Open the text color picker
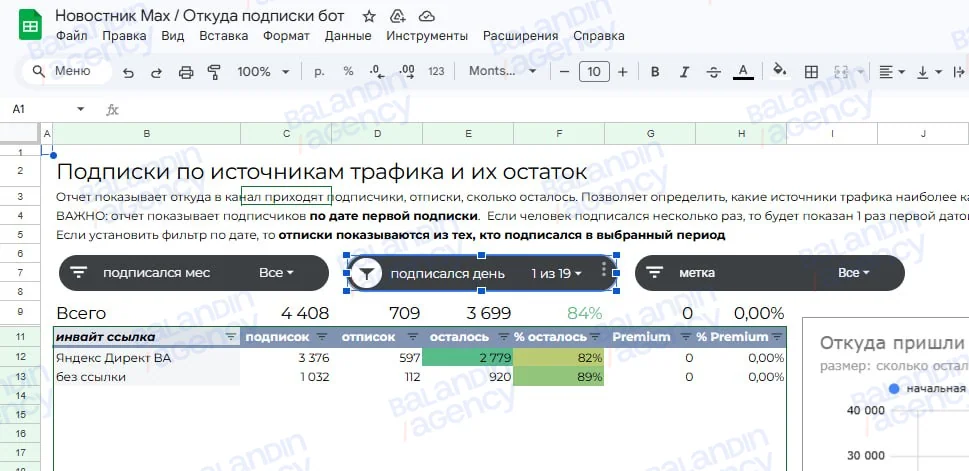The width and height of the screenshot is (969, 471). click(743, 72)
